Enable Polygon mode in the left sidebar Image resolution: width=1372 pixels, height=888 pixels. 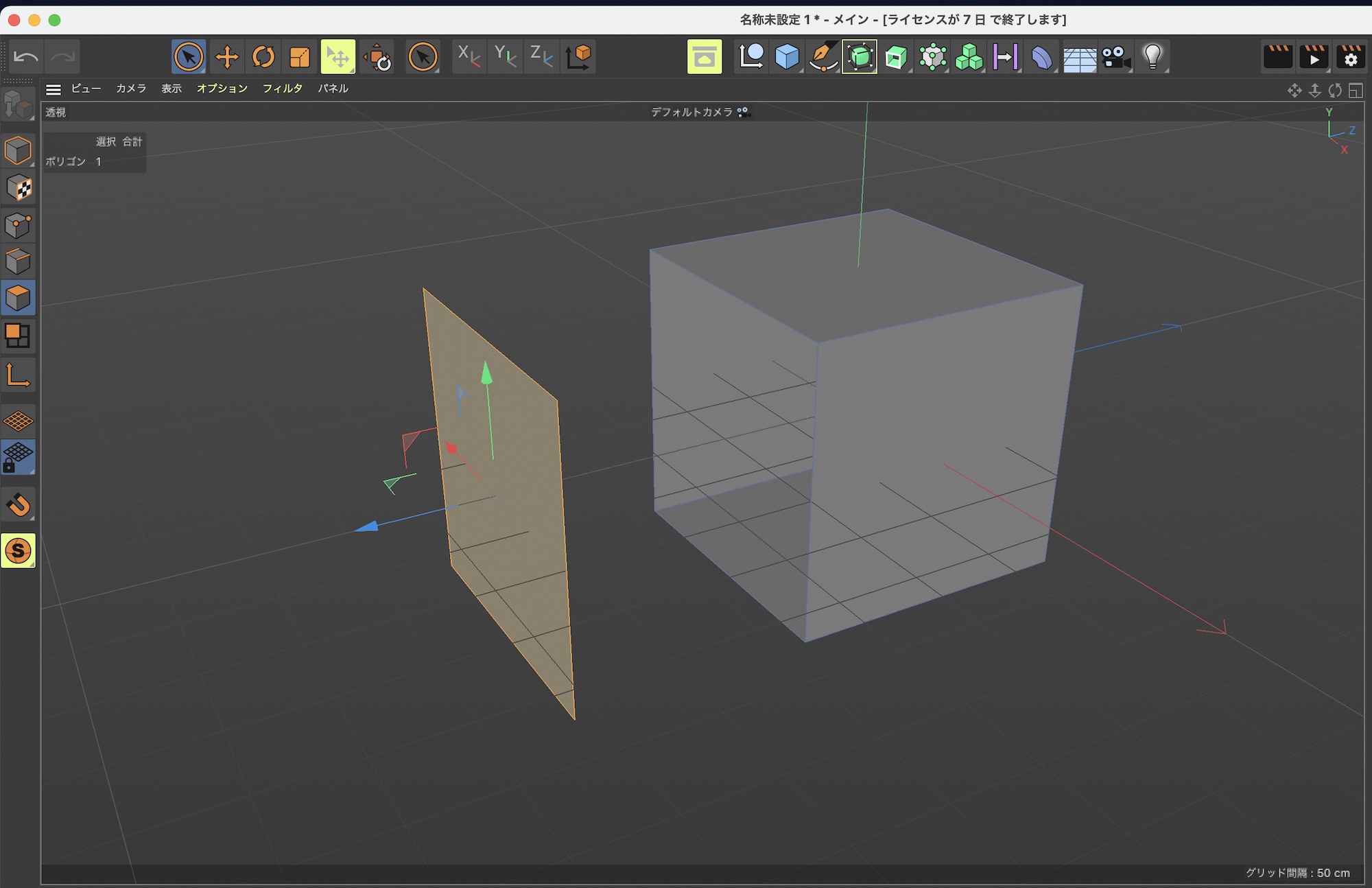click(x=18, y=298)
